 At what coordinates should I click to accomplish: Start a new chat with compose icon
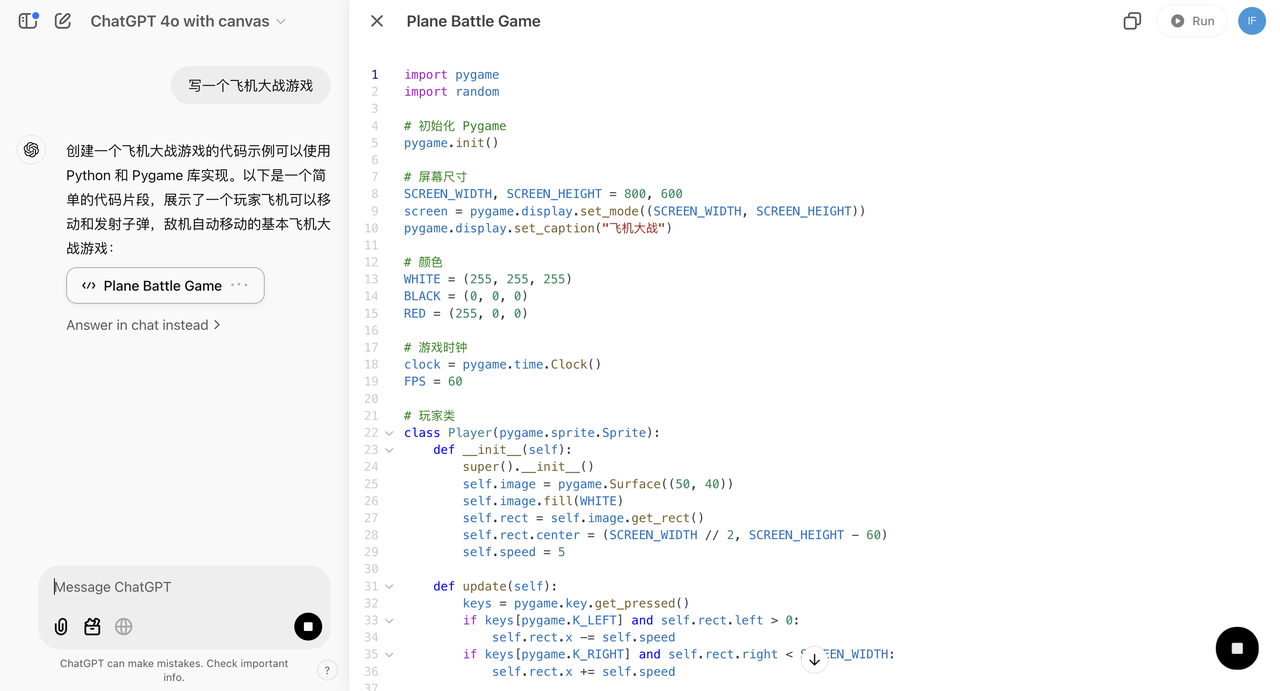(x=63, y=21)
